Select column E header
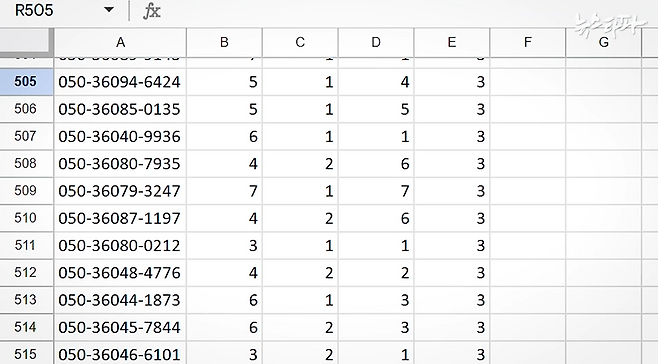The width and height of the screenshot is (658, 364). tap(452, 42)
